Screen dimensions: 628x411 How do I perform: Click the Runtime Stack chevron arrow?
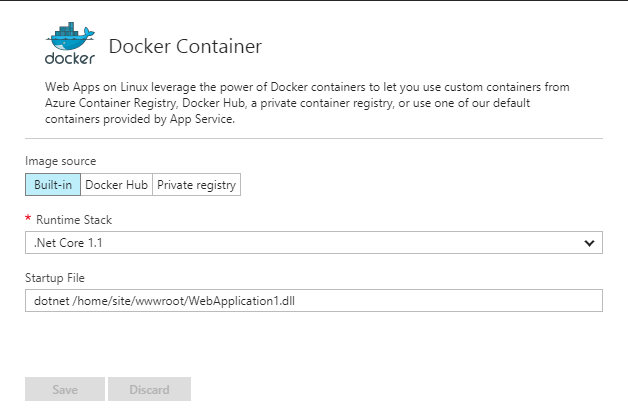[x=589, y=243]
